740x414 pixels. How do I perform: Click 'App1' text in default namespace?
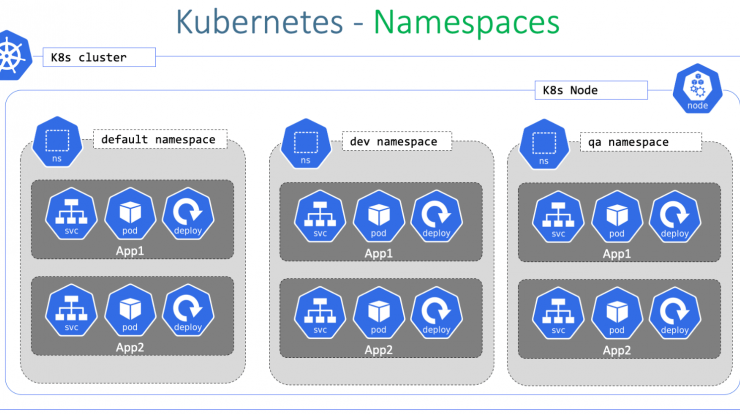pyautogui.click(x=130, y=251)
